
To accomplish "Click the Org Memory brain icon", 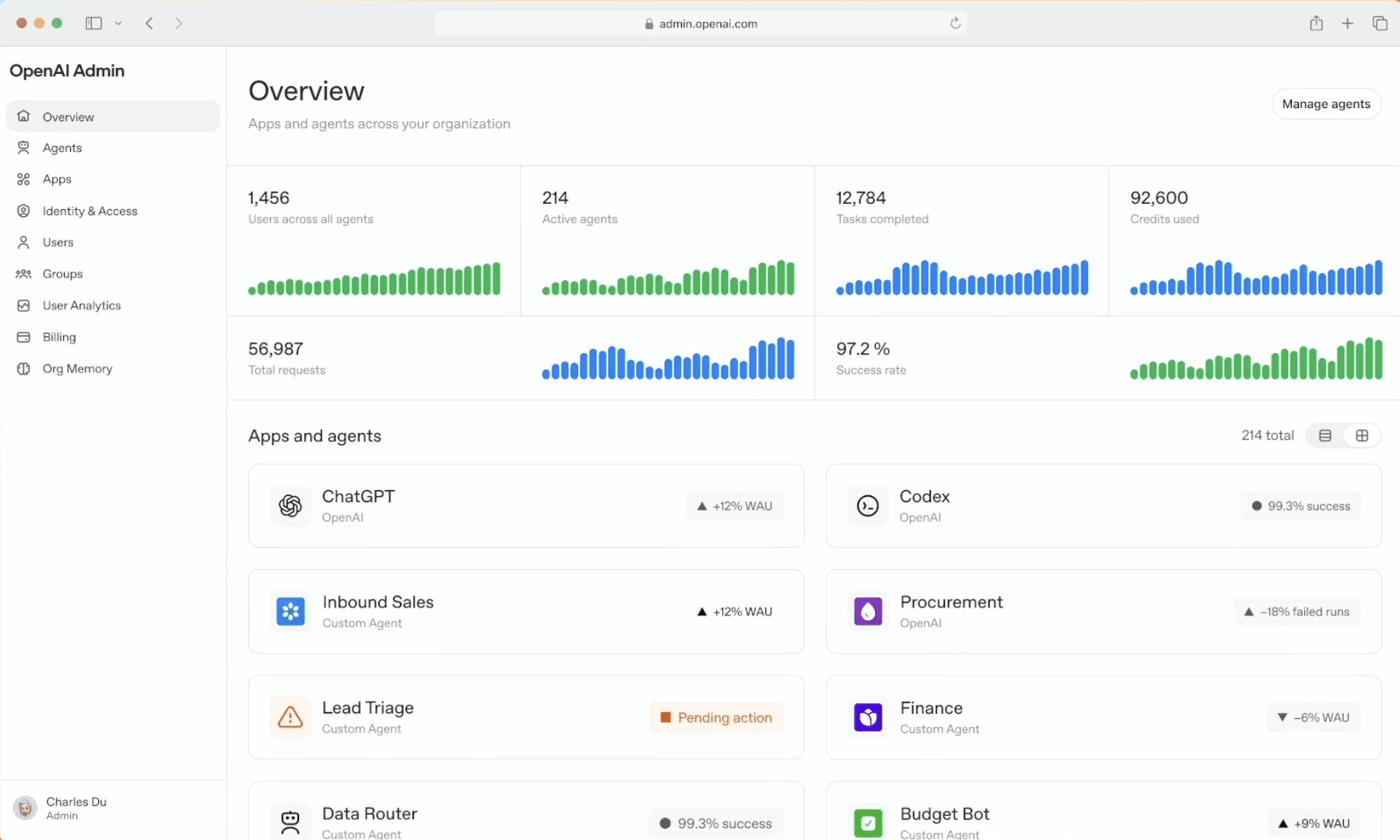I will pos(24,368).
